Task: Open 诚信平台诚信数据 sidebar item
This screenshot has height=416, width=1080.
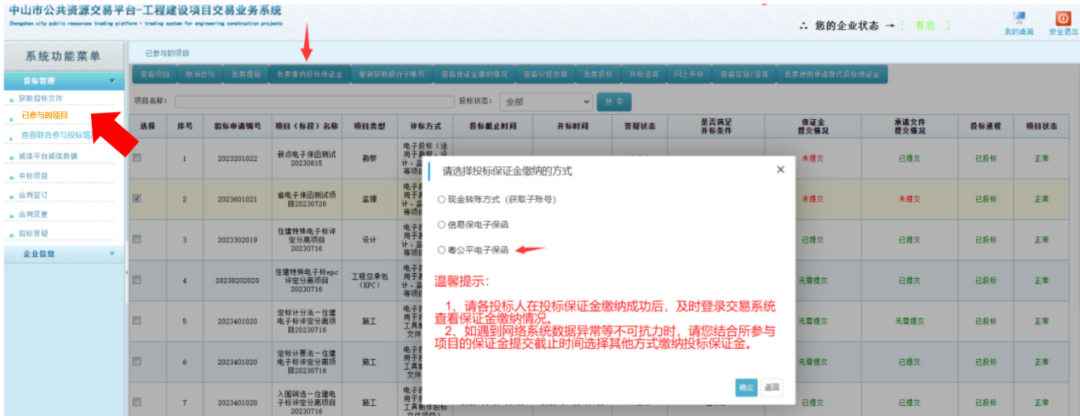Action: click(x=48, y=156)
